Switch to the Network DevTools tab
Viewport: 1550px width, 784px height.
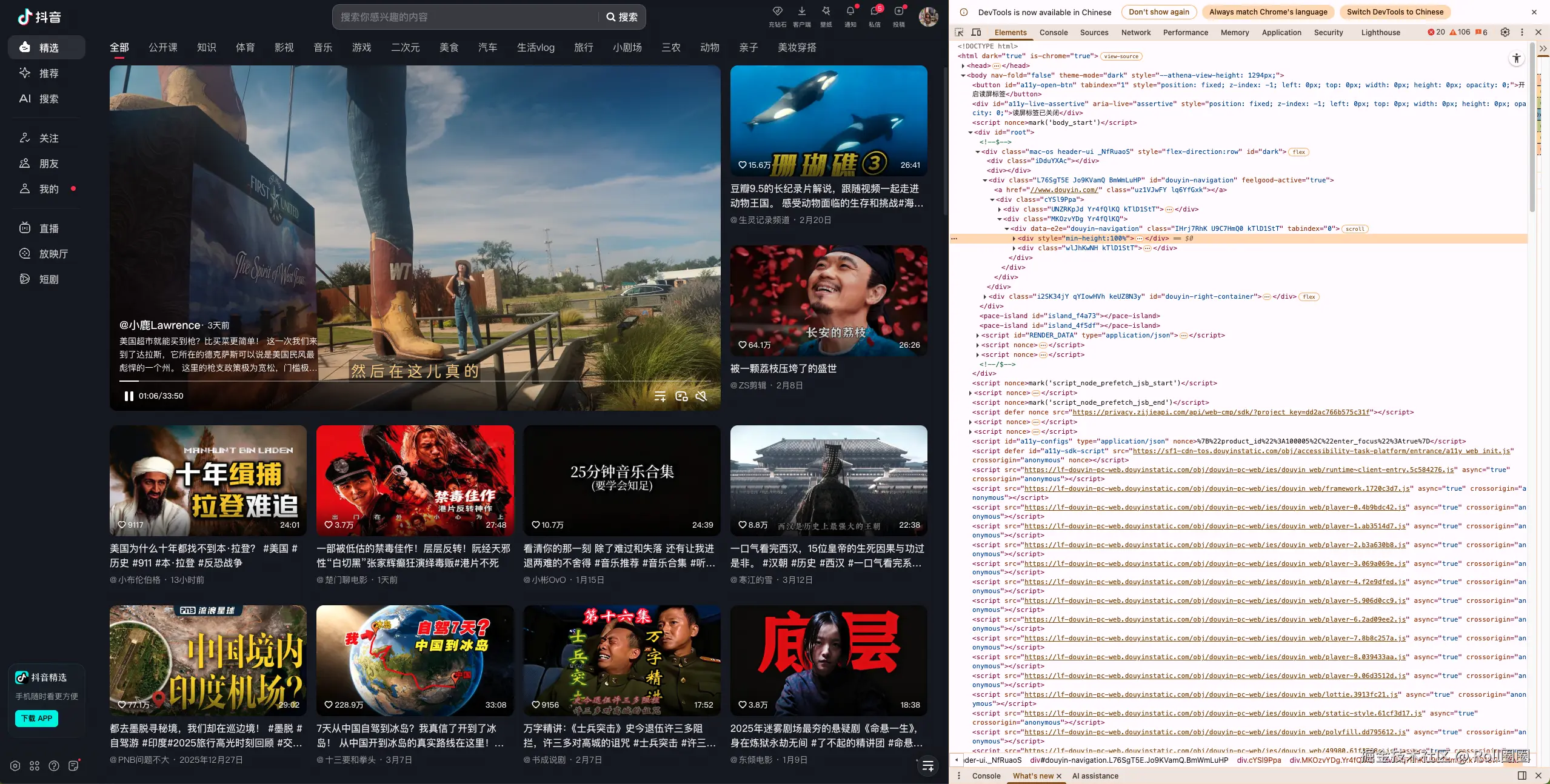pyautogui.click(x=1135, y=32)
